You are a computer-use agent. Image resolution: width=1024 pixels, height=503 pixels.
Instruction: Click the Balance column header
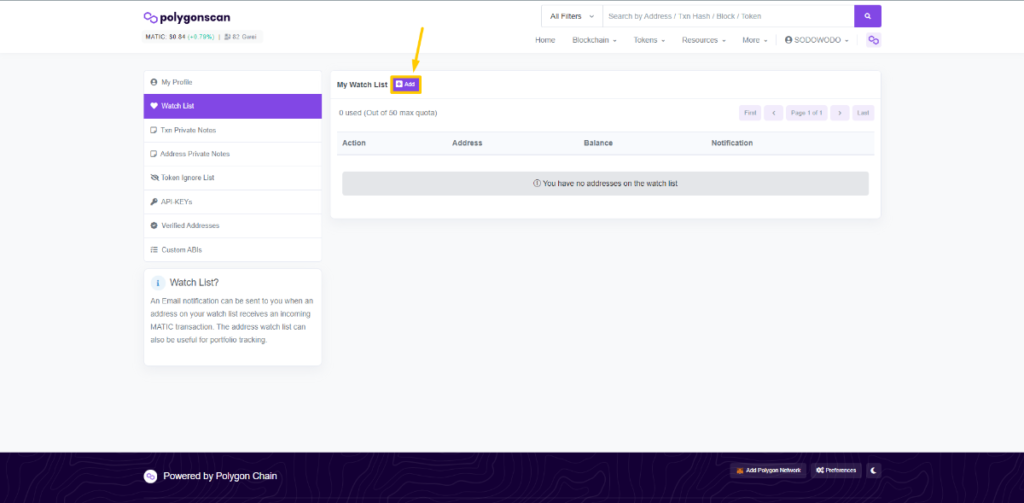[x=598, y=143]
